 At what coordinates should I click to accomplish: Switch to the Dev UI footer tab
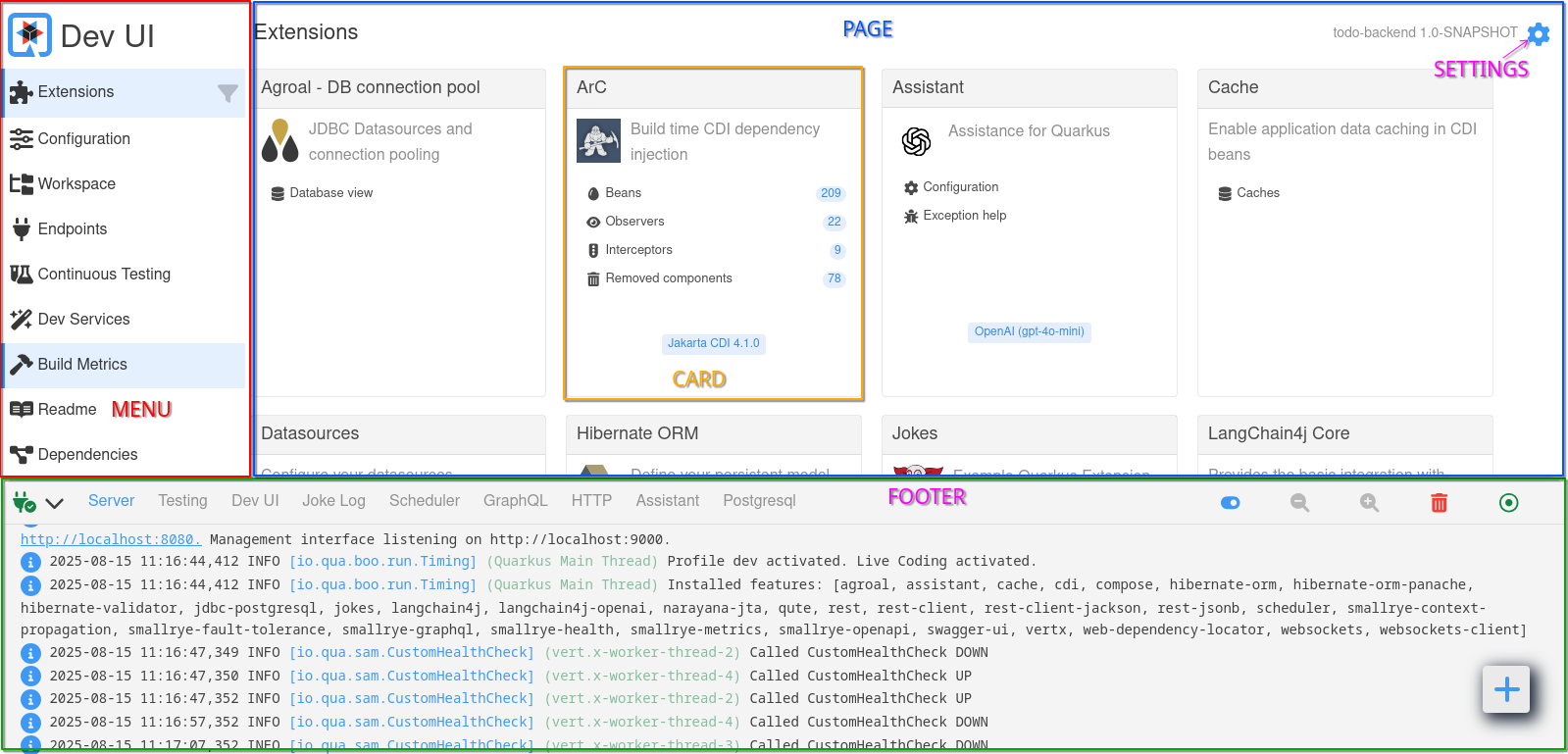tap(255, 501)
